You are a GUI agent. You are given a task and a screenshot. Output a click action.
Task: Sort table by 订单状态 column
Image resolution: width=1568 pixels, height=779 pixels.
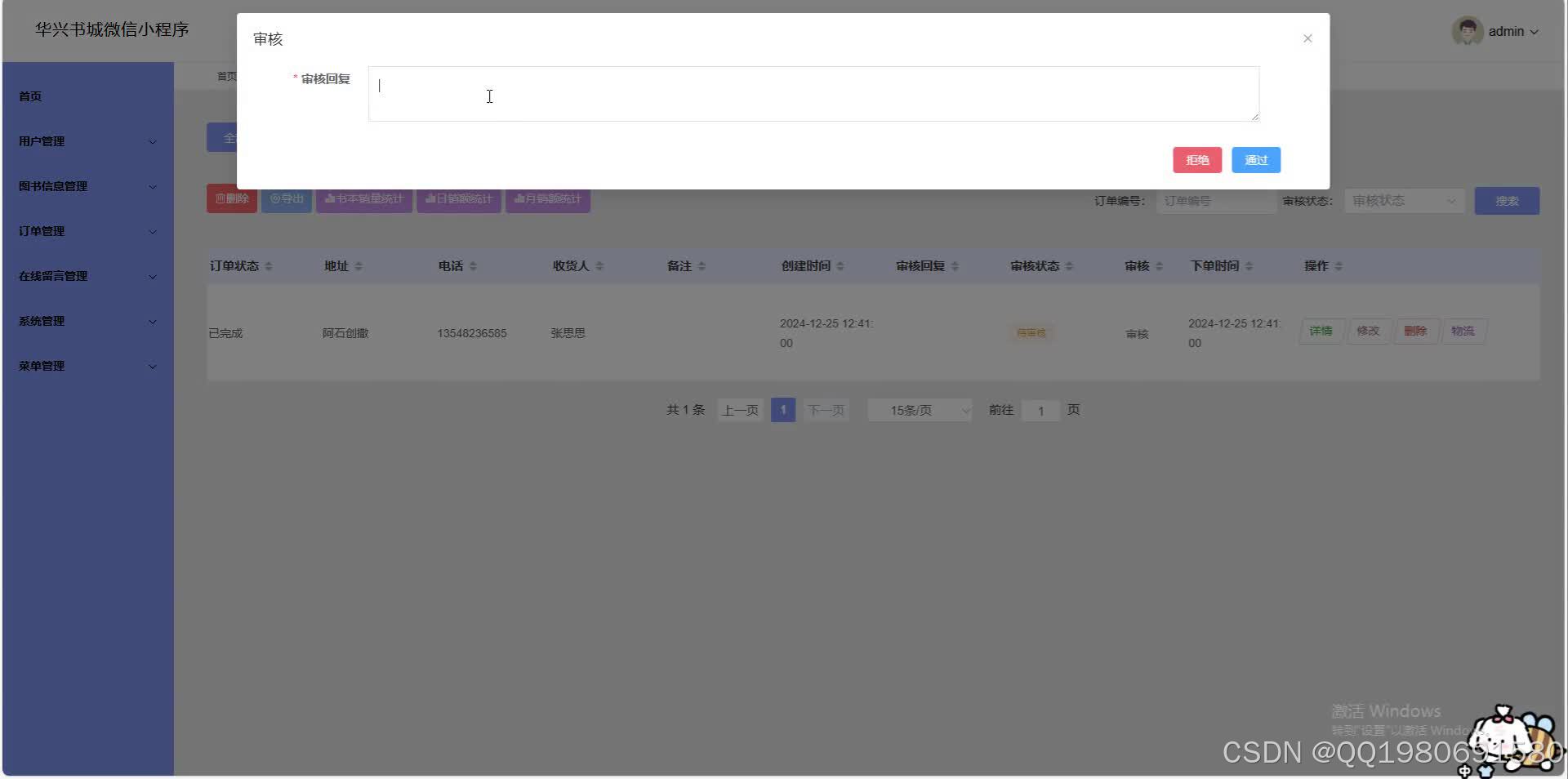(x=235, y=265)
